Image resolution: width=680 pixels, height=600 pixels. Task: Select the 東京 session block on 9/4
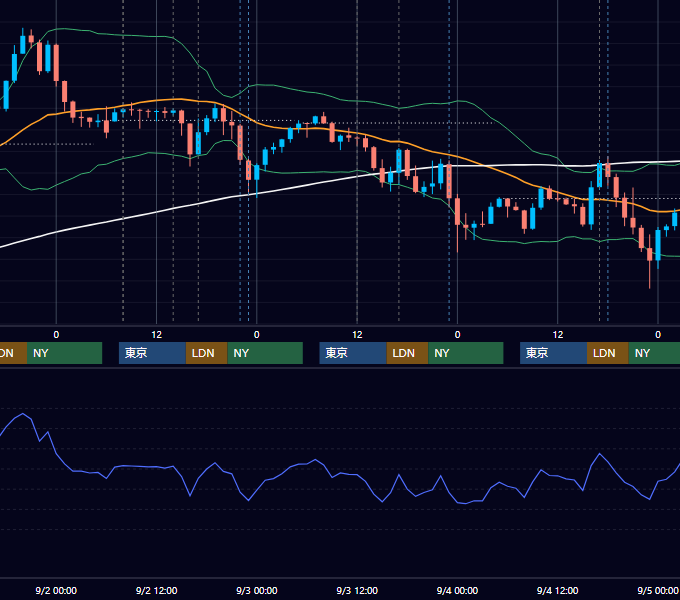[x=553, y=353]
